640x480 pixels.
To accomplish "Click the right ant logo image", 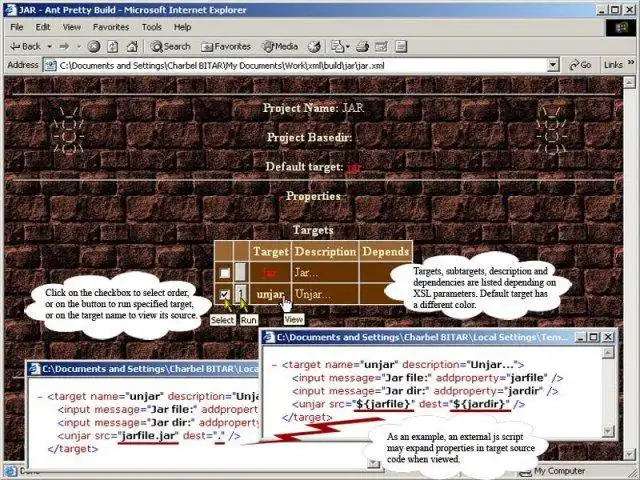I will pos(551,130).
